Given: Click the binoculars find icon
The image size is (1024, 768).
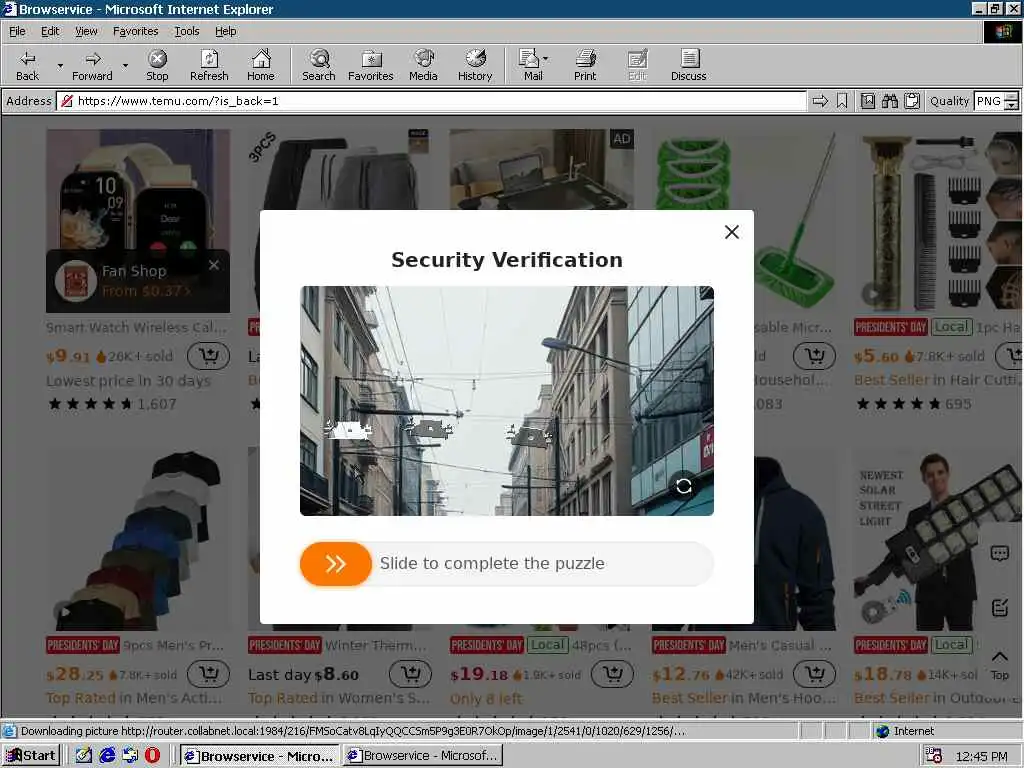Looking at the screenshot, I should tap(889, 101).
